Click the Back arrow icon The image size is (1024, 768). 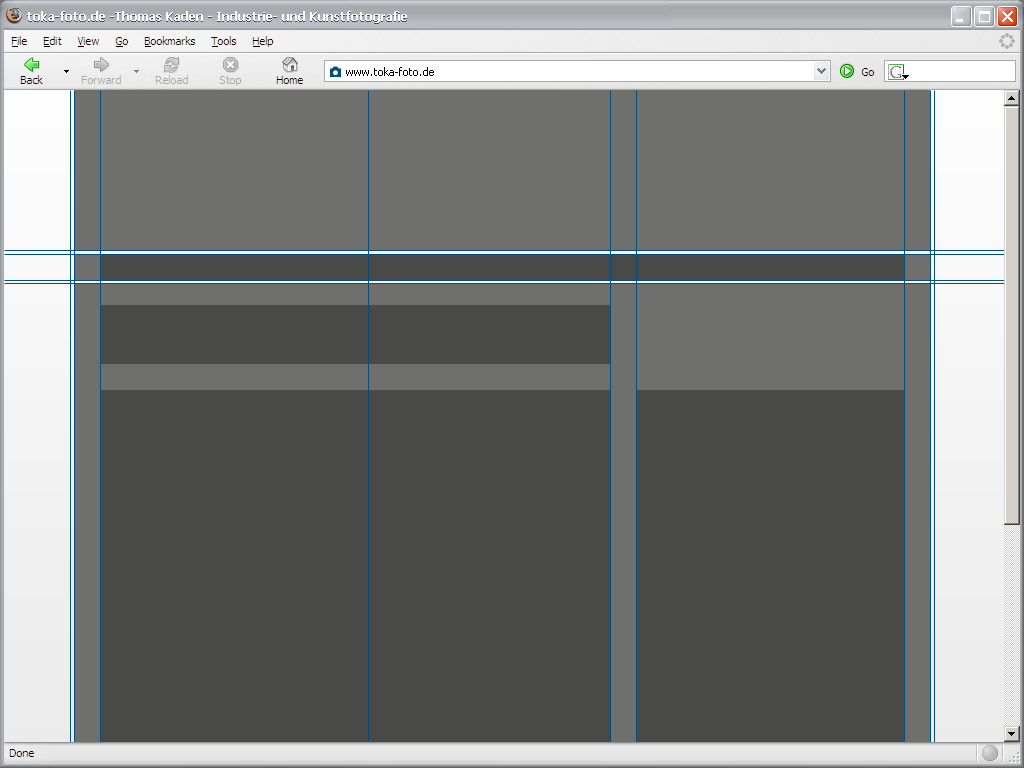click(x=31, y=64)
